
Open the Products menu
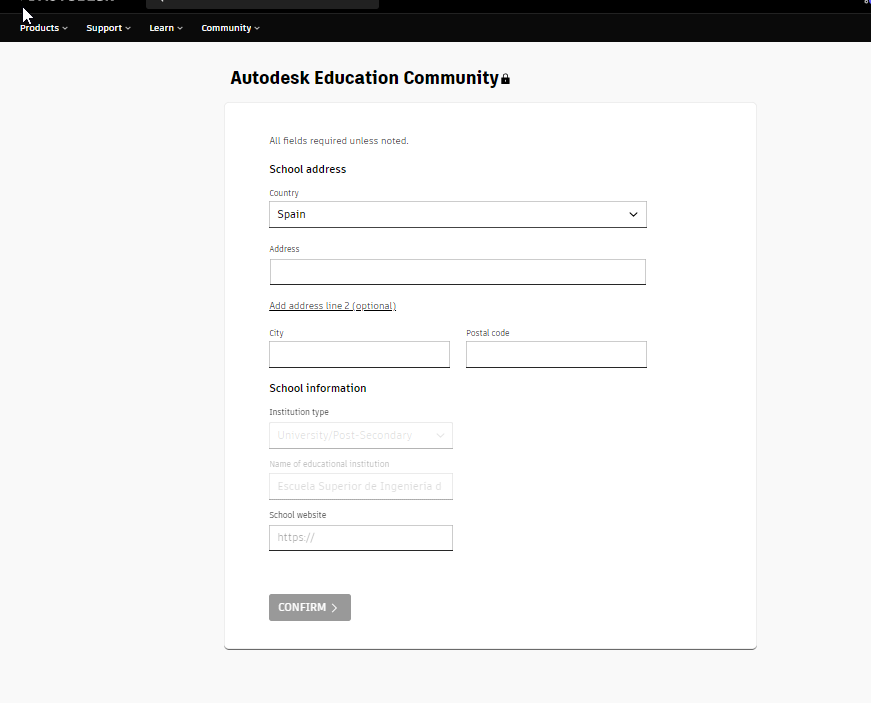(x=43, y=28)
